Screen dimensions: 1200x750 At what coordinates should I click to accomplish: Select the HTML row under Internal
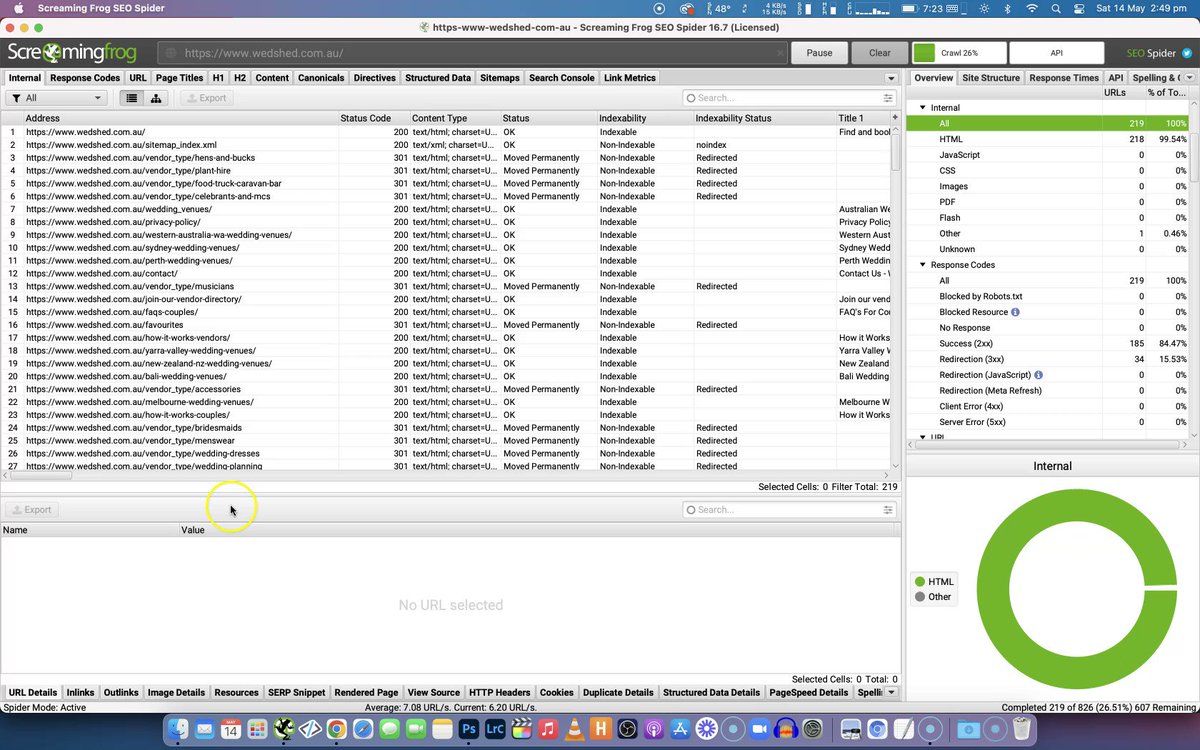pos(1048,139)
